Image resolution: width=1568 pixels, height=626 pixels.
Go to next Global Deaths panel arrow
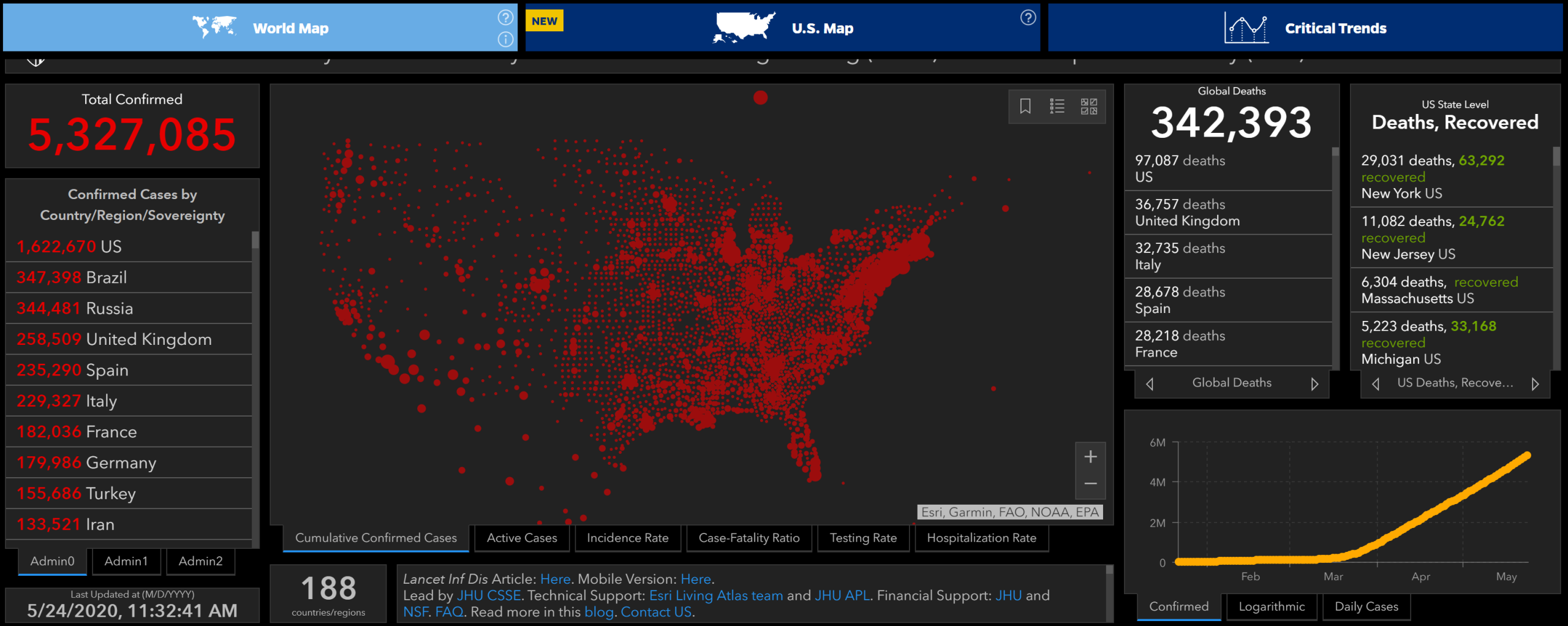(x=1314, y=384)
